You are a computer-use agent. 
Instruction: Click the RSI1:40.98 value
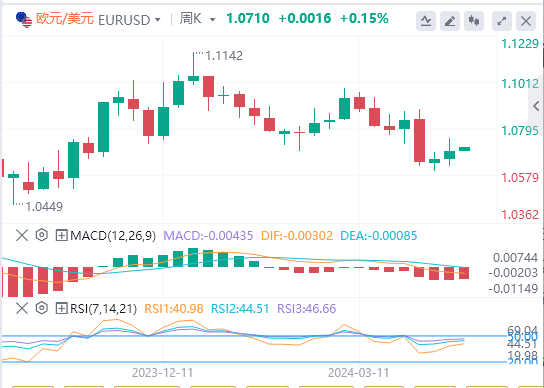tap(174, 309)
